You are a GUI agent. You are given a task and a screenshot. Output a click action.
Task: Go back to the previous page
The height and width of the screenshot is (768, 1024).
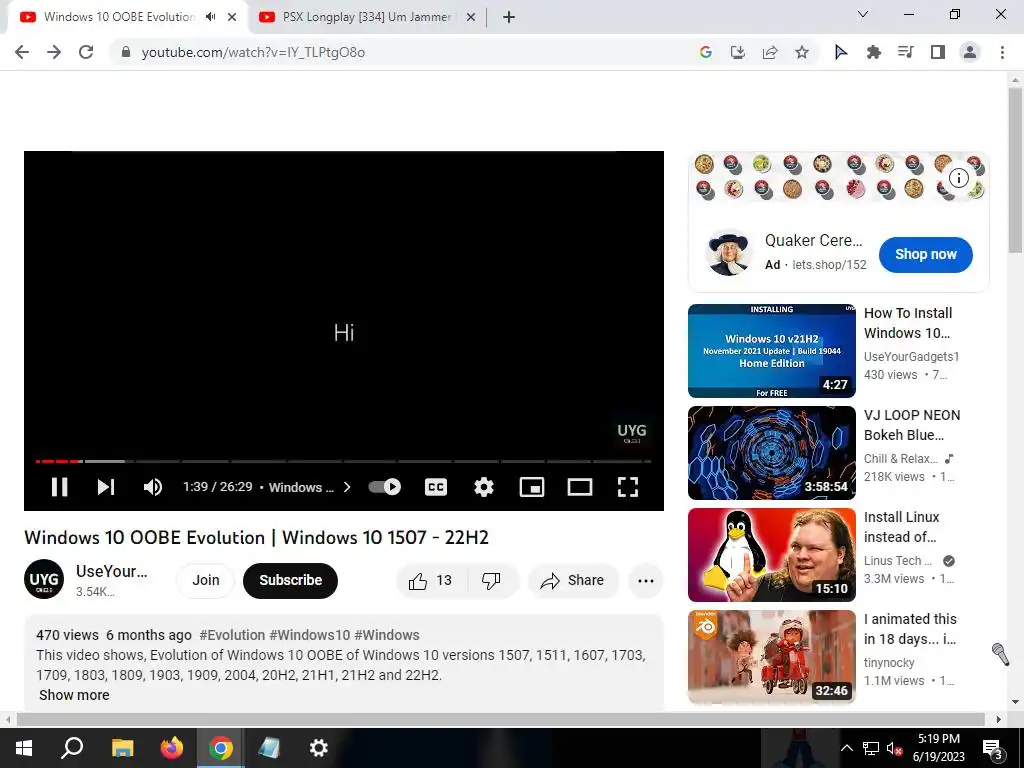(22, 52)
